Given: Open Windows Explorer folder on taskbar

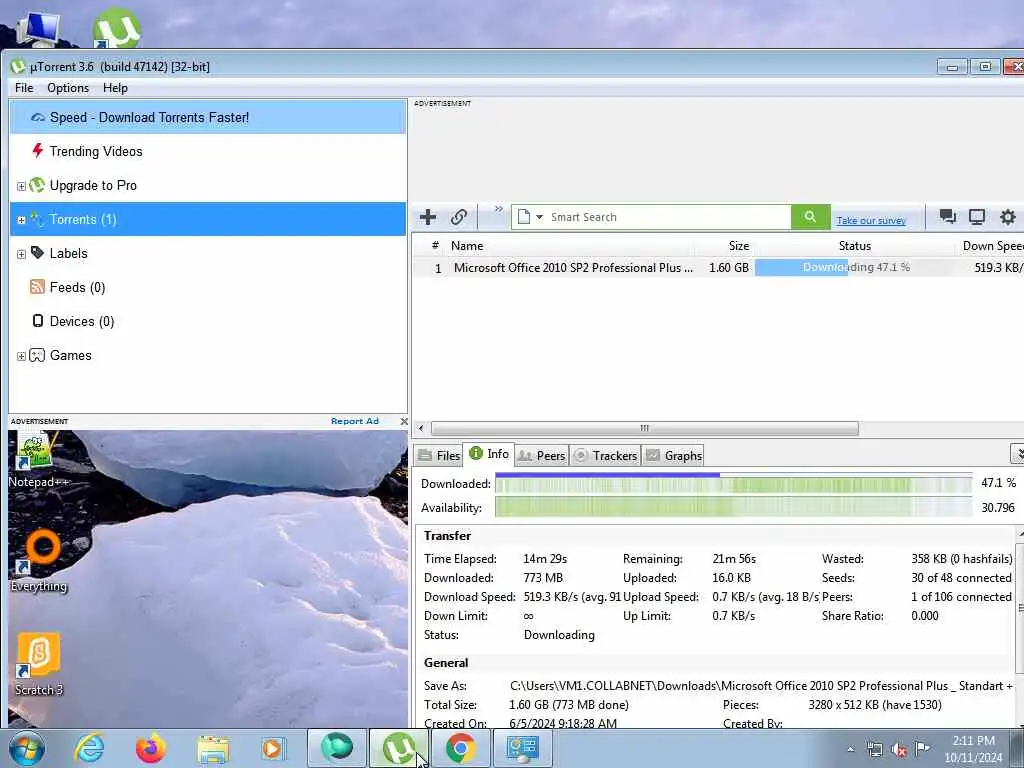Looking at the screenshot, I should [214, 750].
